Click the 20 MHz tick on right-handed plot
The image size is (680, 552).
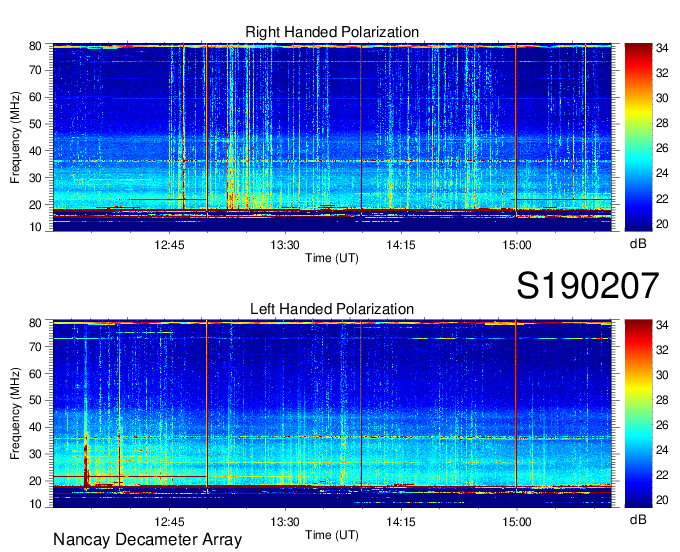tap(35, 205)
